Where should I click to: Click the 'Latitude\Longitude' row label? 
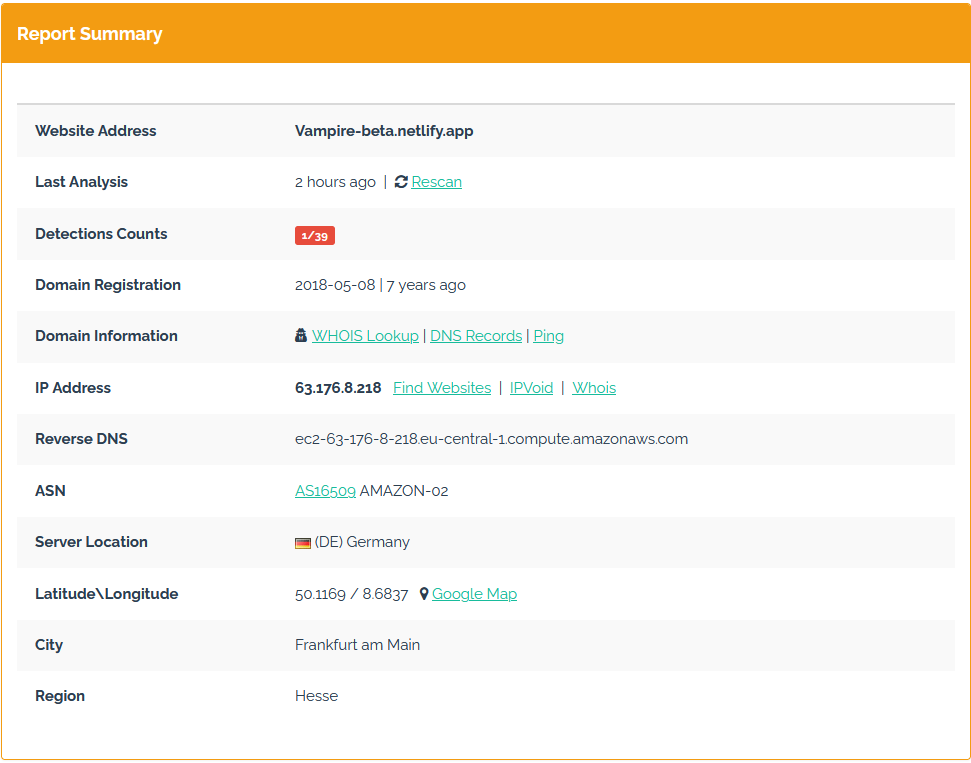click(x=107, y=594)
